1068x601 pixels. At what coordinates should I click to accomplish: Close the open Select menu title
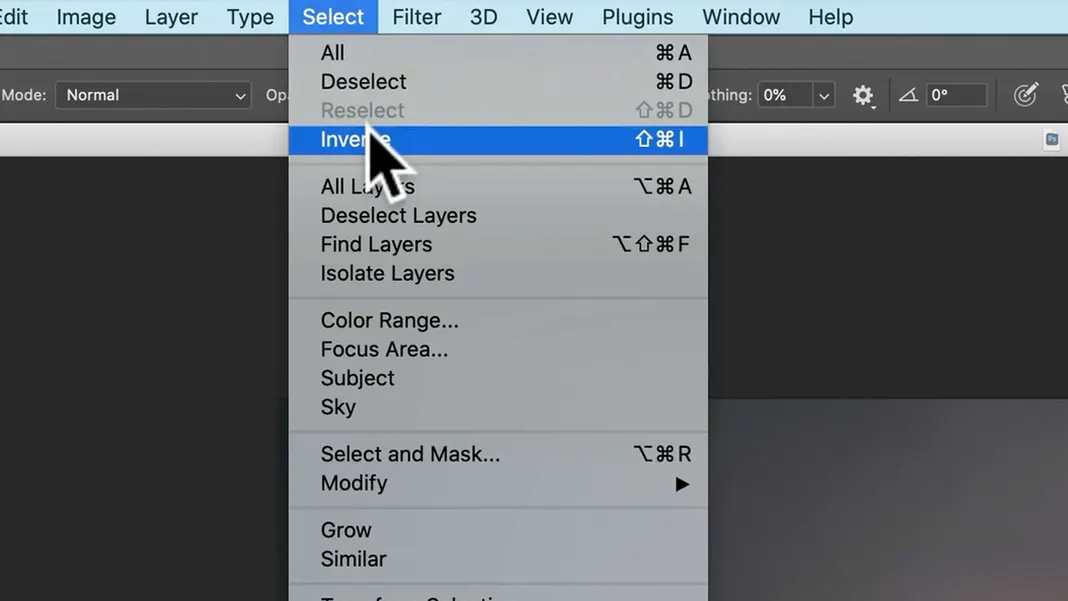point(333,17)
